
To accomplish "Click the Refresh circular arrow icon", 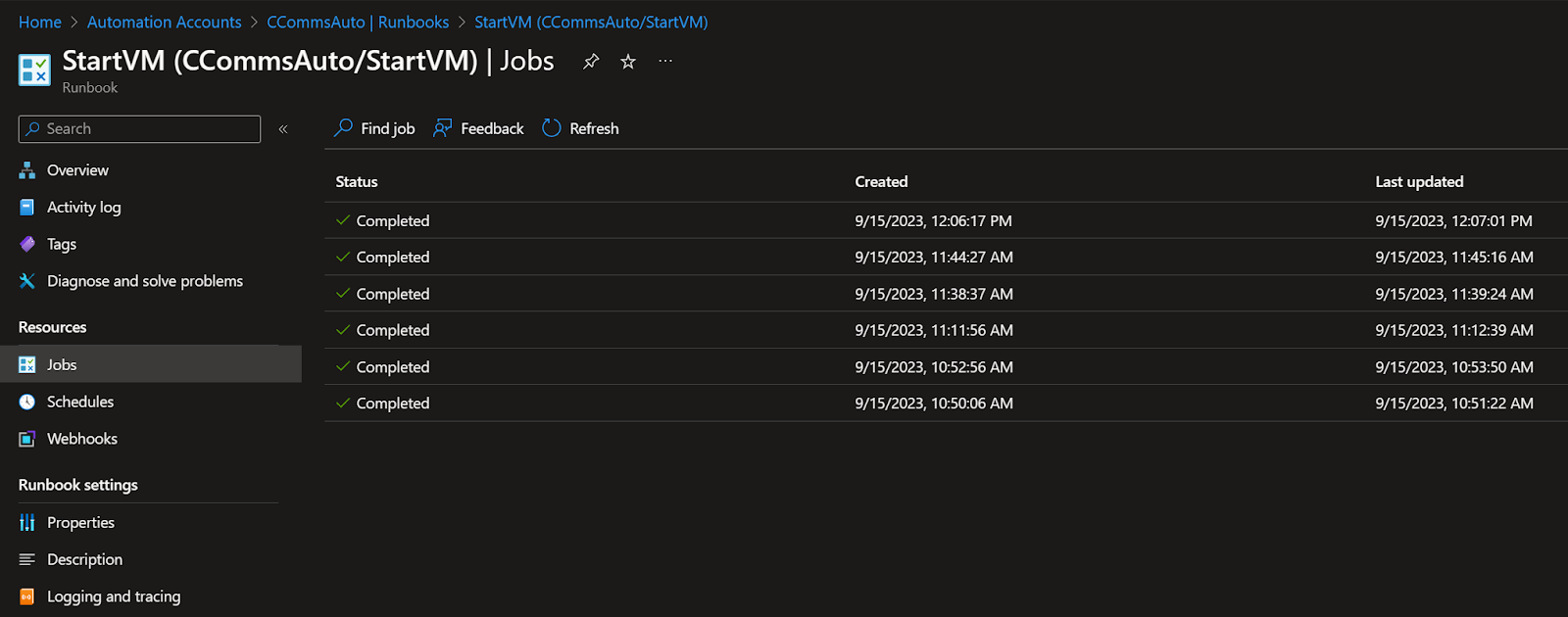I will (x=552, y=128).
